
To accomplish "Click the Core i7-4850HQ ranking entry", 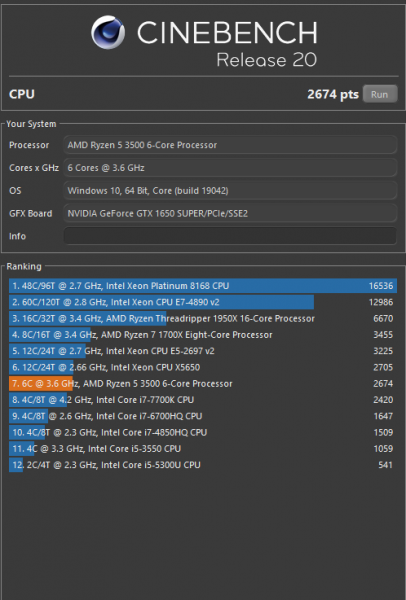I will point(203,432).
